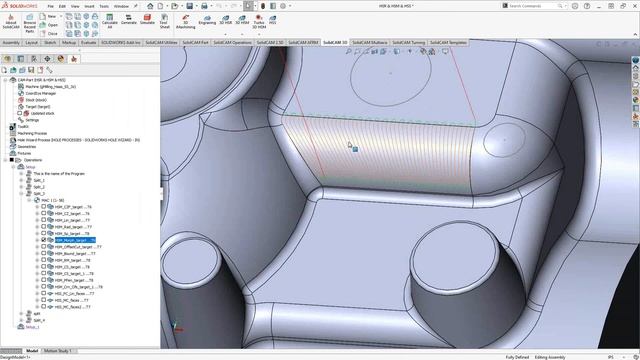Switch to the Evaluate tab
The width and height of the screenshot is (640, 360).
coord(89,42)
